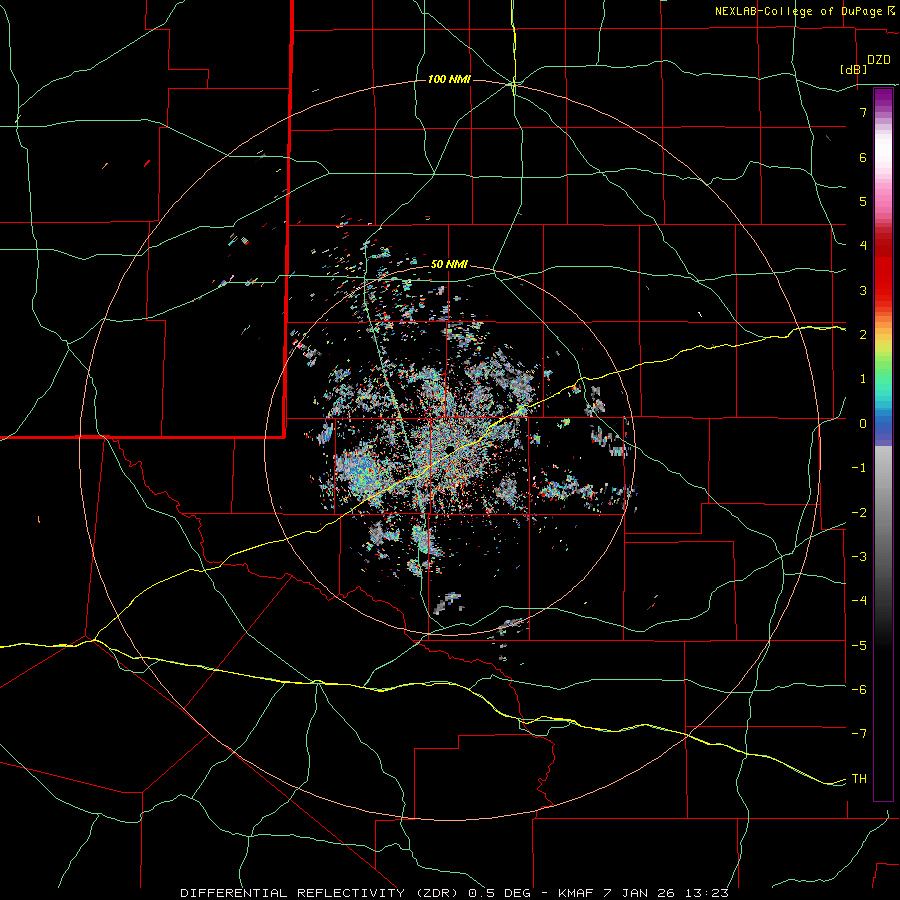Click the 50 NMI range ring label
The height and width of the screenshot is (900, 900).
pyautogui.click(x=449, y=264)
